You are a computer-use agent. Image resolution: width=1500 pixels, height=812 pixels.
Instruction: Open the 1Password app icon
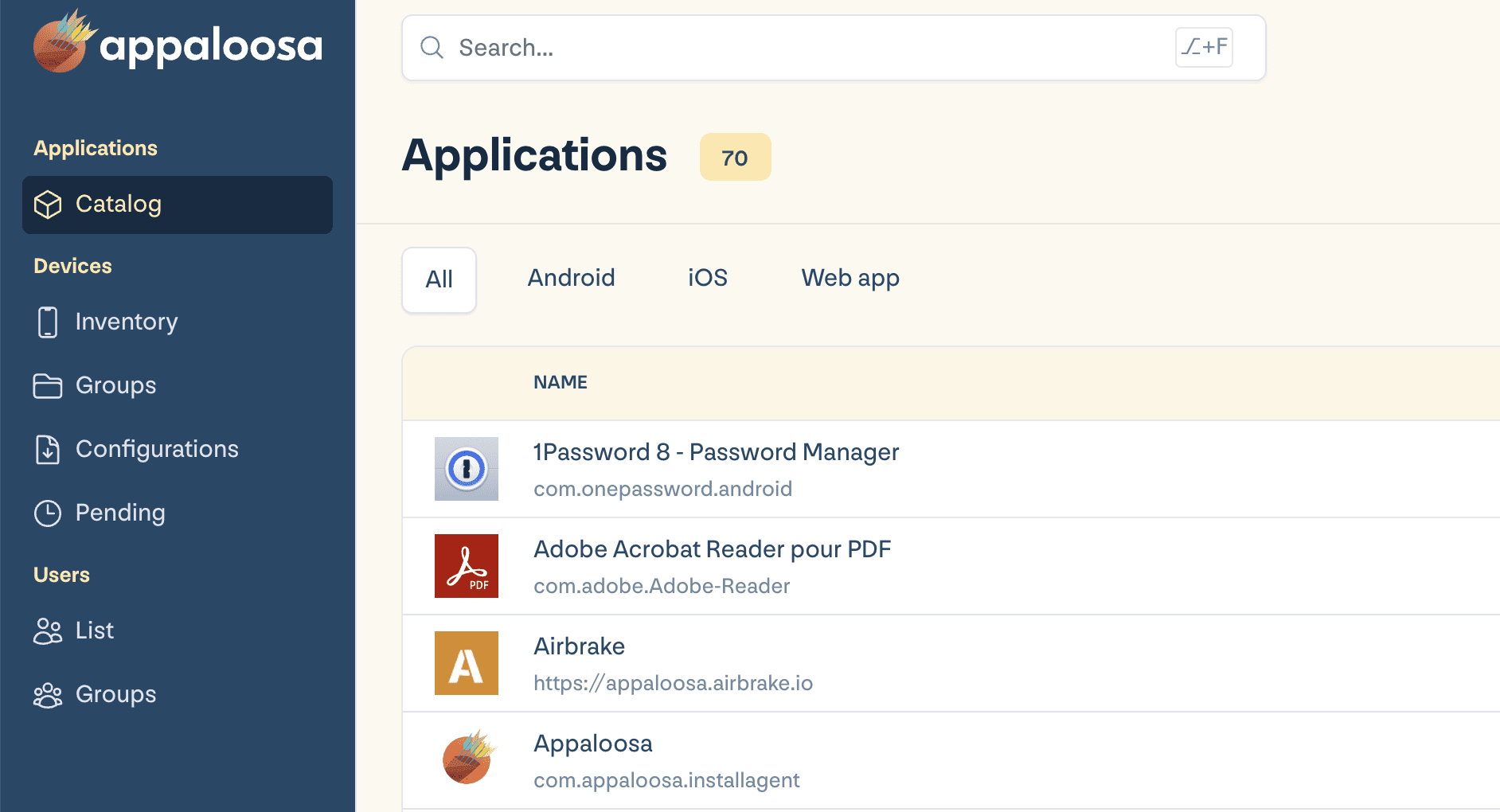click(x=467, y=469)
